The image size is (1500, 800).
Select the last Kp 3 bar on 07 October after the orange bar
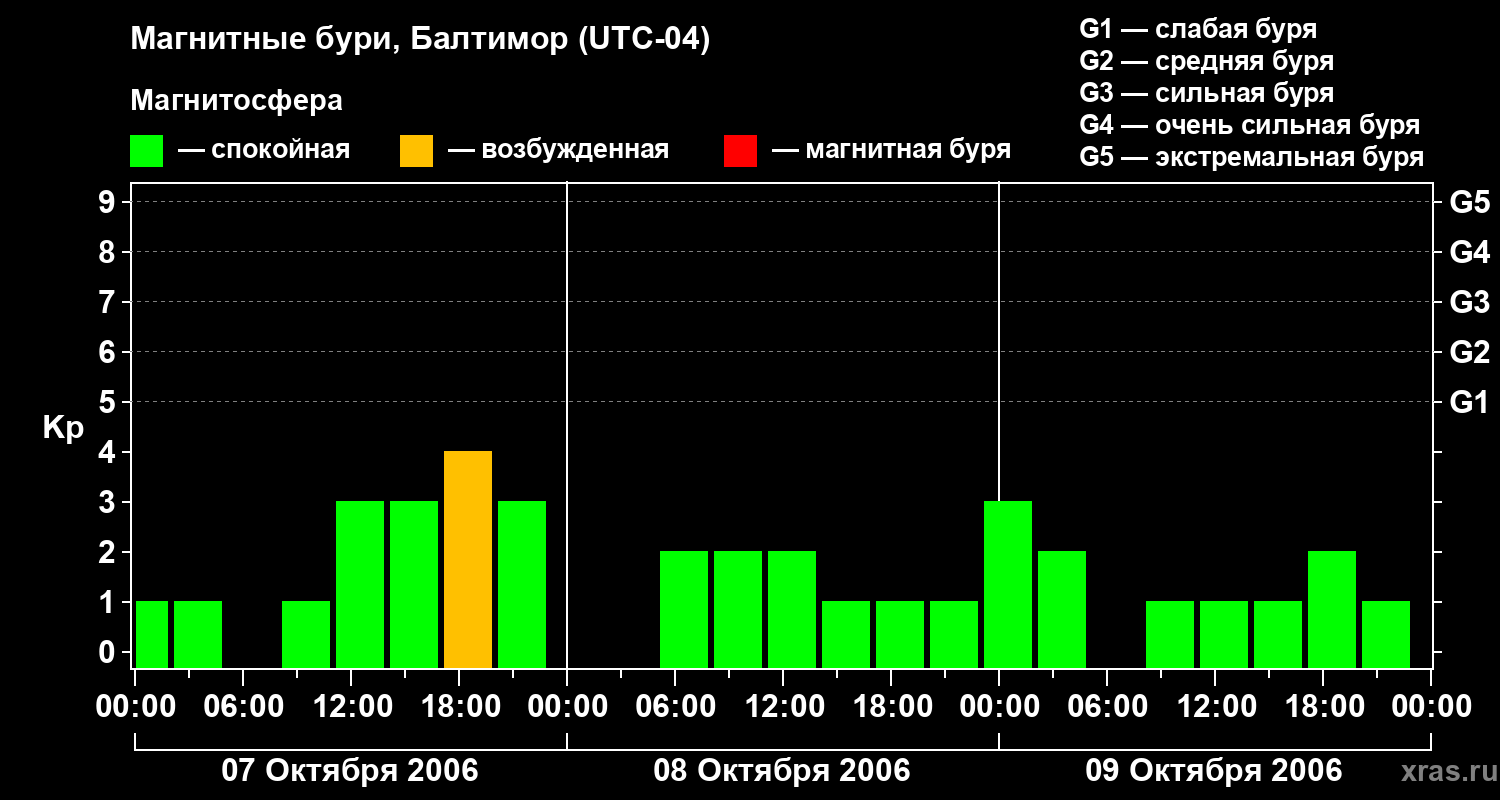tap(522, 585)
